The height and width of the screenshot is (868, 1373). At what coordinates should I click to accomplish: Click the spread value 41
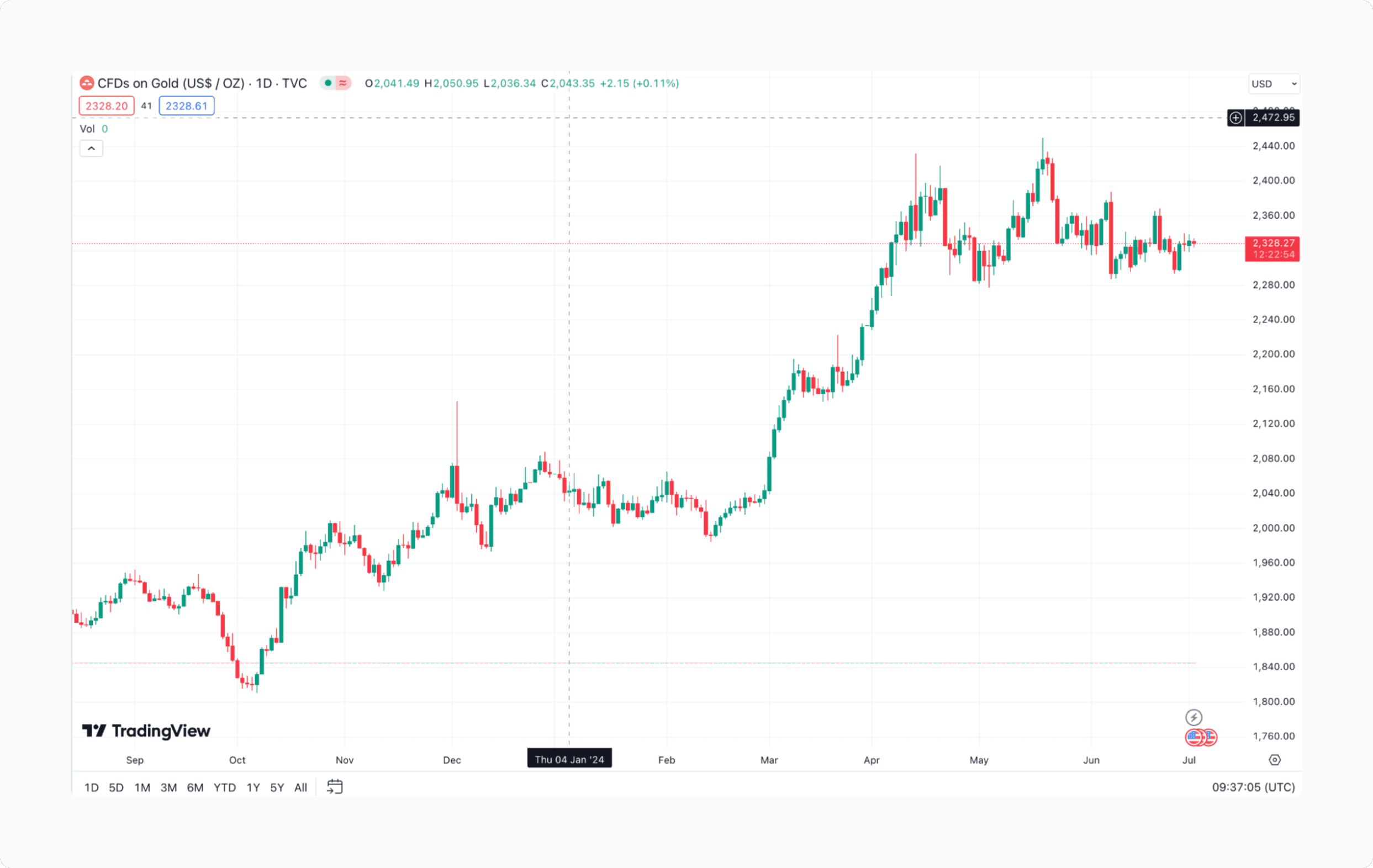(x=146, y=106)
